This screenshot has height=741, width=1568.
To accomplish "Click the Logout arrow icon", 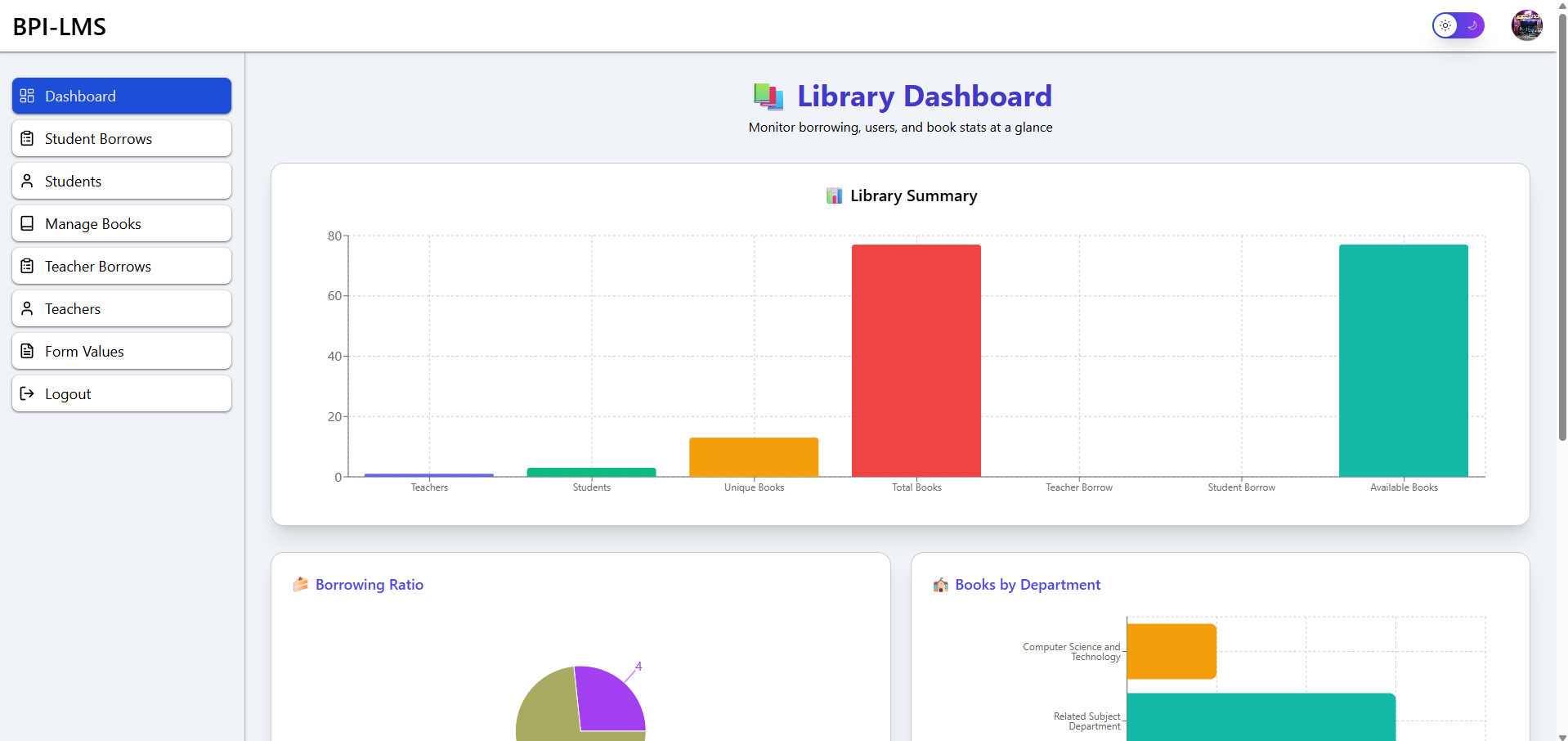I will pos(27,393).
